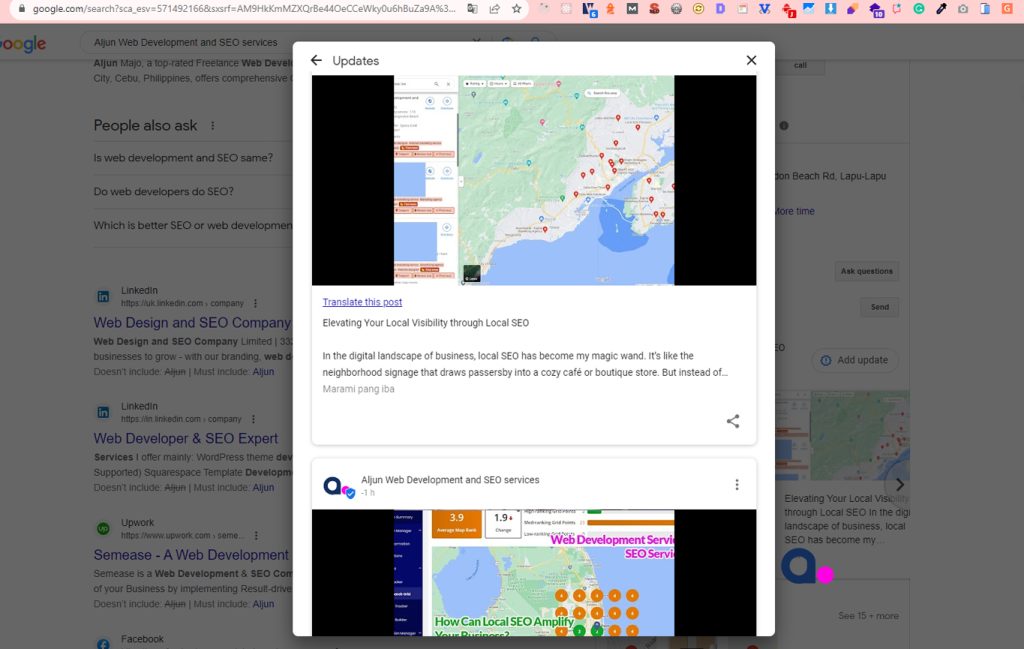Click Must include Aljun under first LinkedIn result
This screenshot has height=649, width=1024.
click(x=263, y=372)
